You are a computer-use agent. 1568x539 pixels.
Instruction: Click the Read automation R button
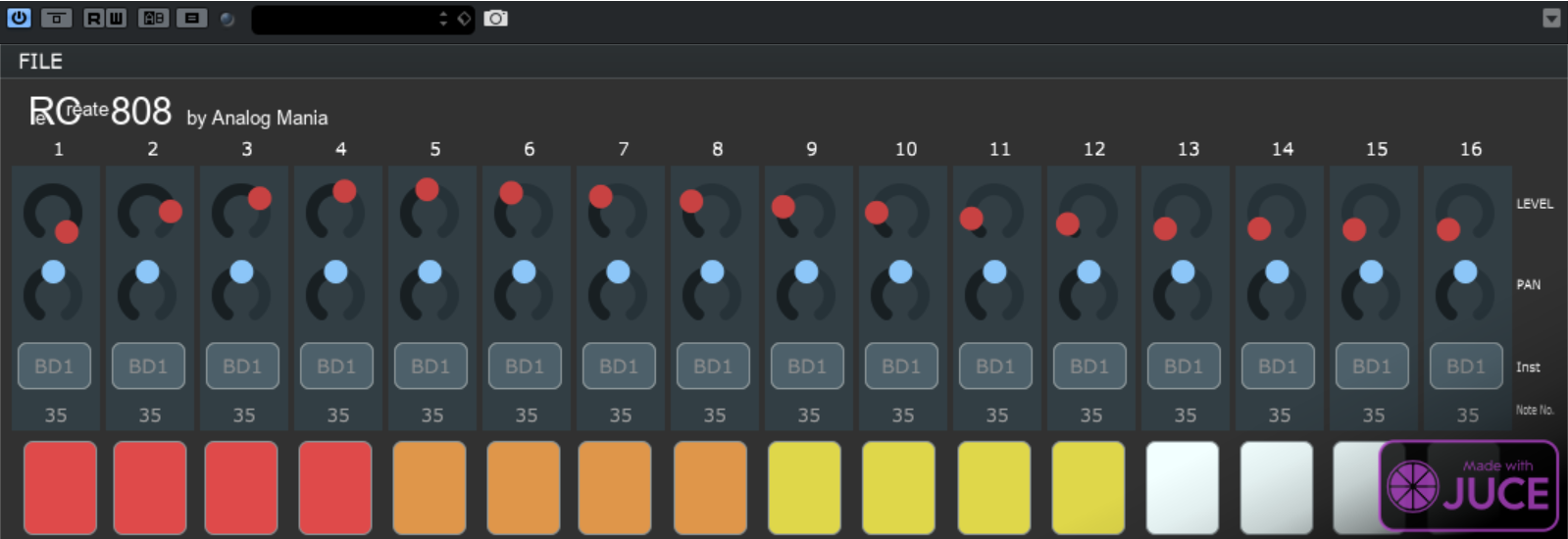(x=93, y=18)
